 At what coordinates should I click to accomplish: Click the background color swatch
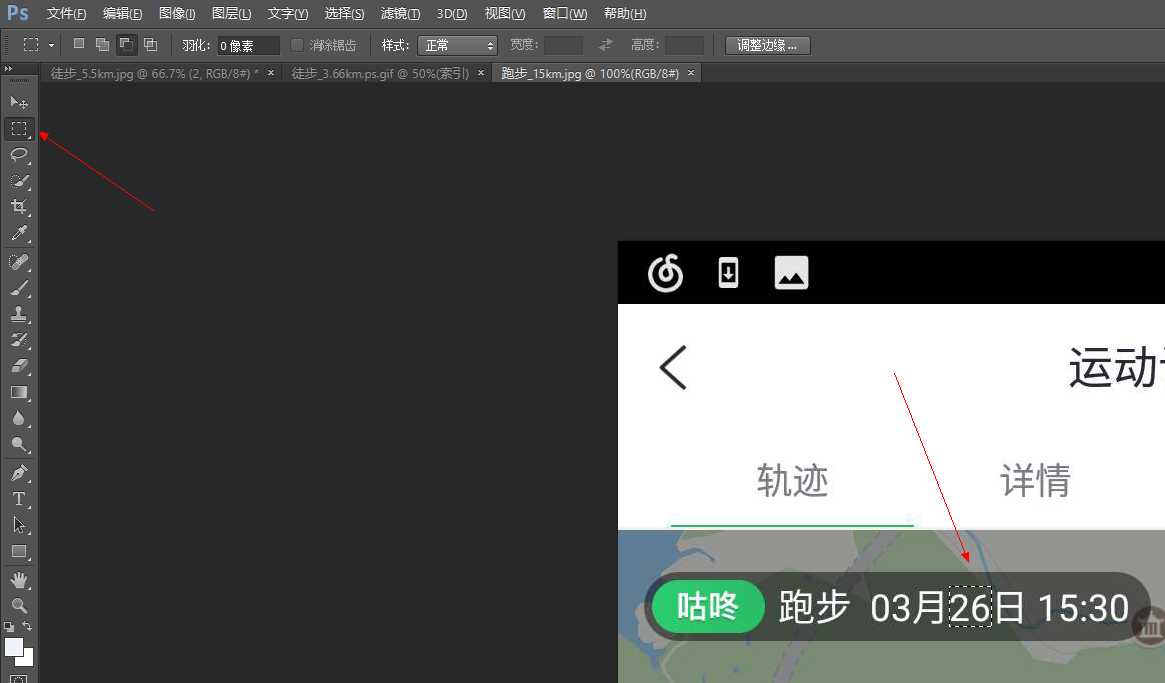[x=29, y=661]
